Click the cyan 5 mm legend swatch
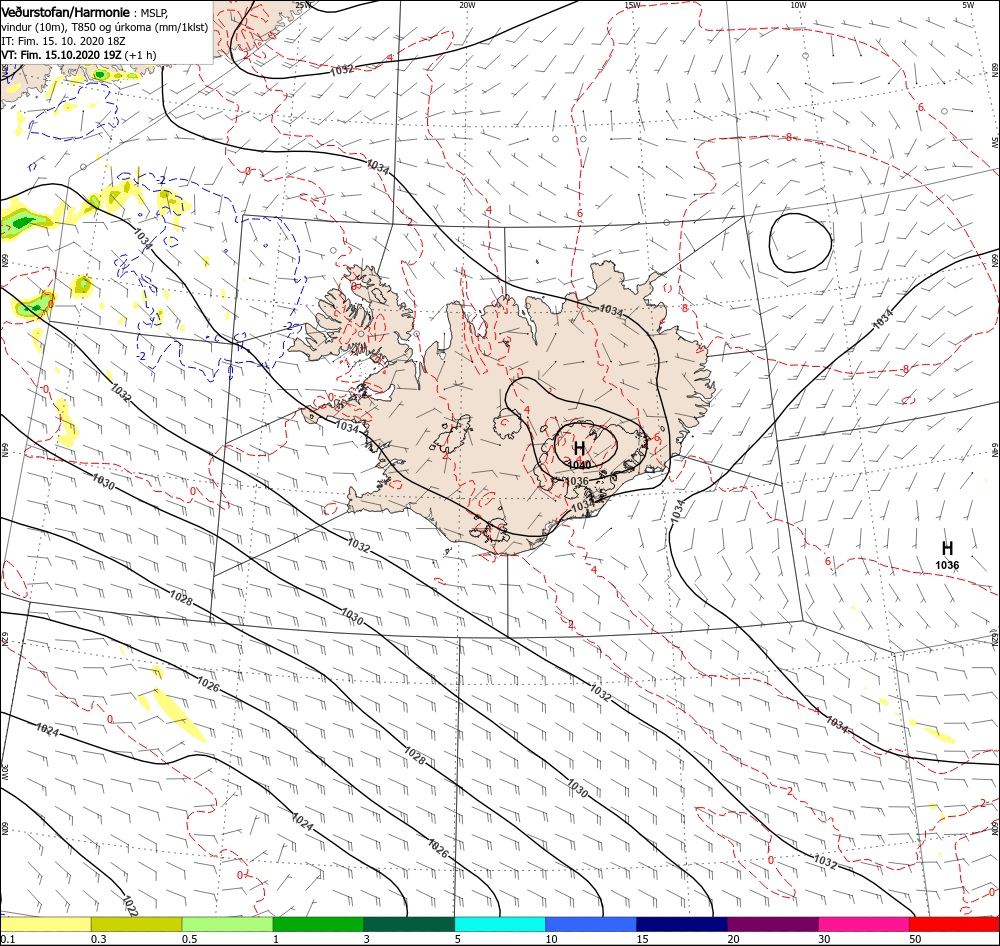1000x946 pixels. click(500, 924)
